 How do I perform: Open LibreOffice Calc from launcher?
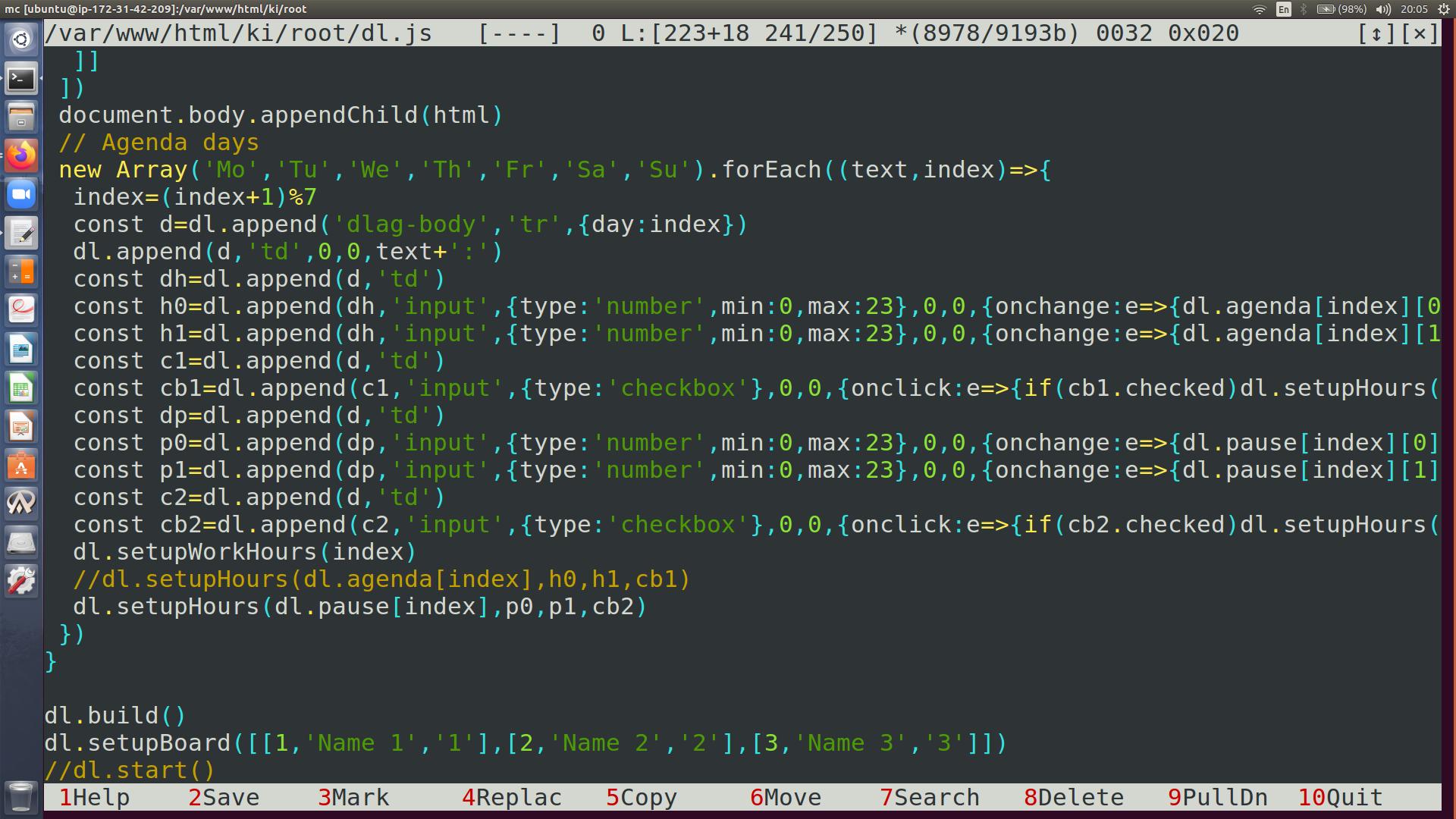click(21, 388)
